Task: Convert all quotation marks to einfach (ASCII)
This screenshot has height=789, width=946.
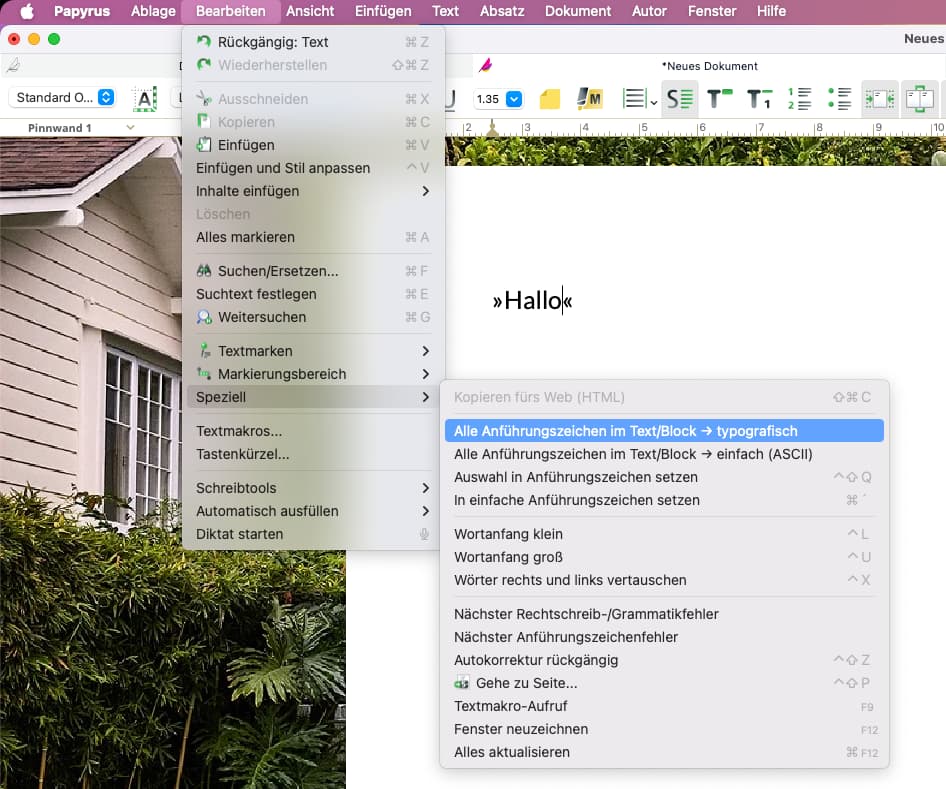Action: pos(664,454)
